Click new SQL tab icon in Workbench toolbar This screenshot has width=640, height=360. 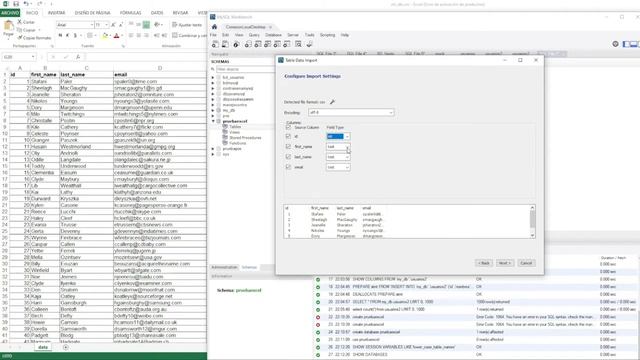(x=215, y=44)
